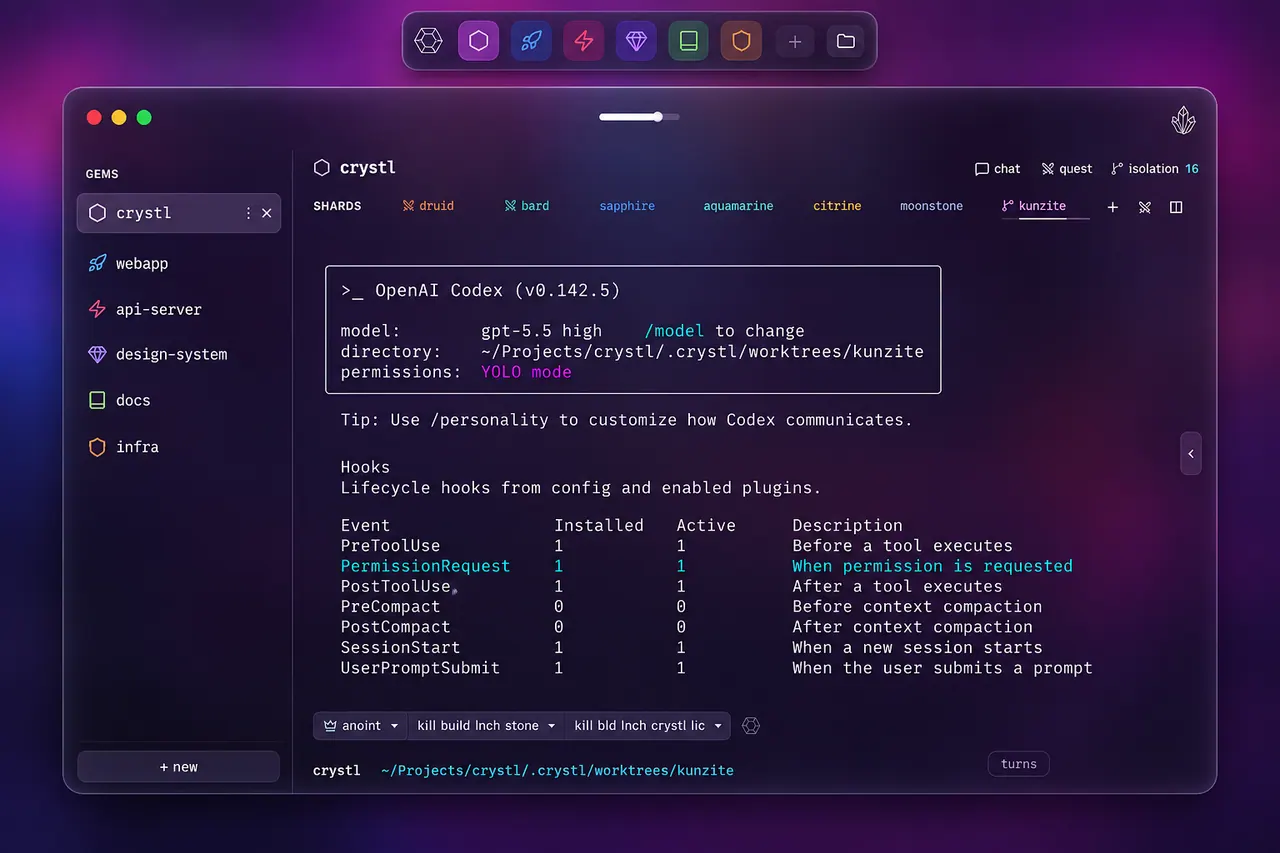Open the anoint dropdown
The image size is (1280, 853).
pos(360,726)
